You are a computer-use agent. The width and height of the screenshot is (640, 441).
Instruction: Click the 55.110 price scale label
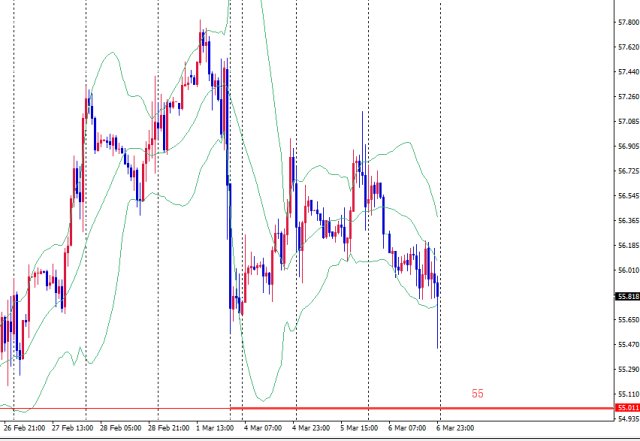[629, 394]
